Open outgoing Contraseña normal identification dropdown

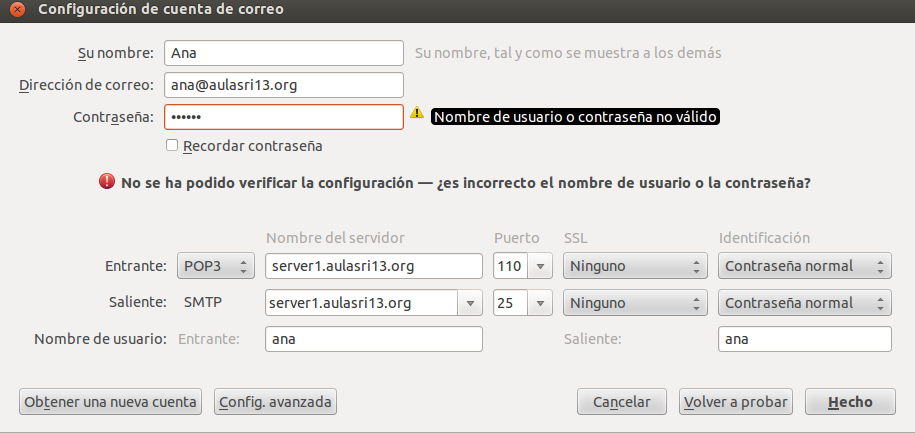(805, 303)
